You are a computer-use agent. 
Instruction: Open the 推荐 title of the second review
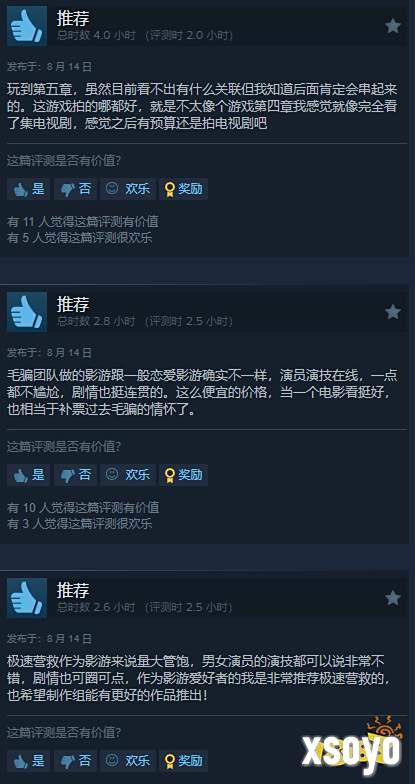[x=72, y=304]
